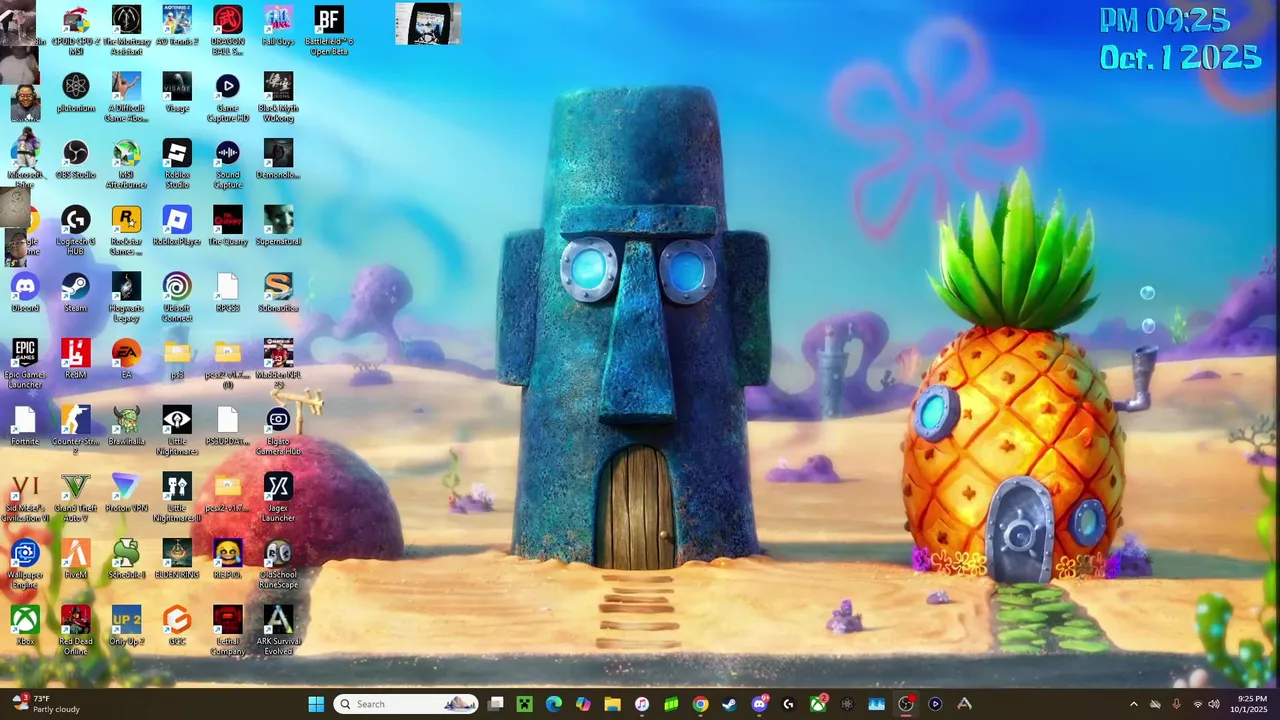
Task: Launch Red Dead Online desktop icon
Action: point(76,630)
